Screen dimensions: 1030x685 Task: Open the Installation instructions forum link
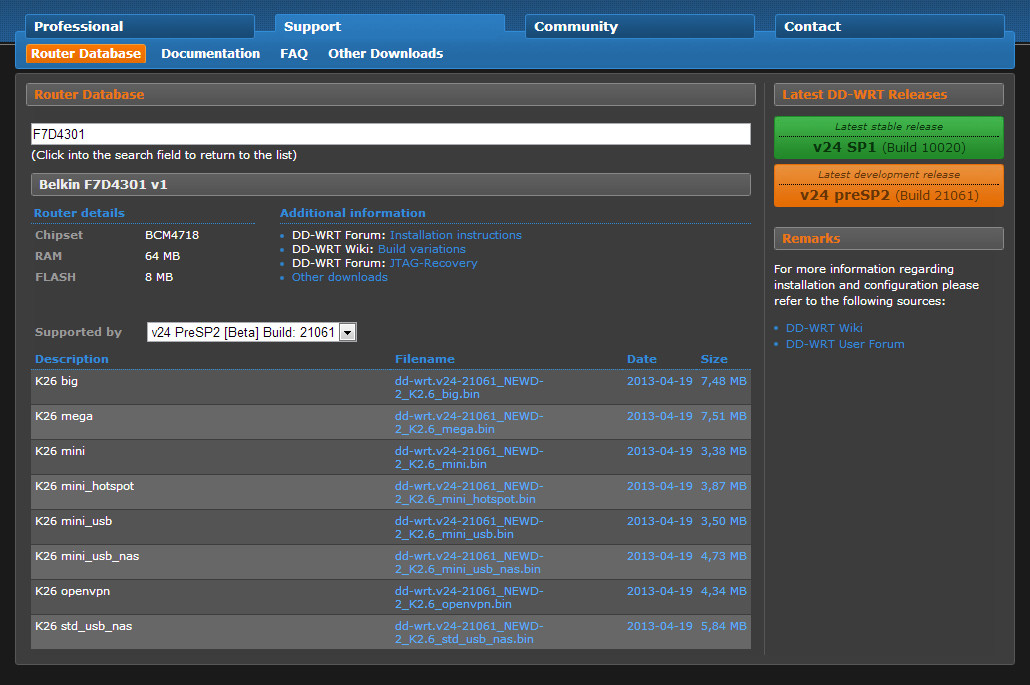456,235
